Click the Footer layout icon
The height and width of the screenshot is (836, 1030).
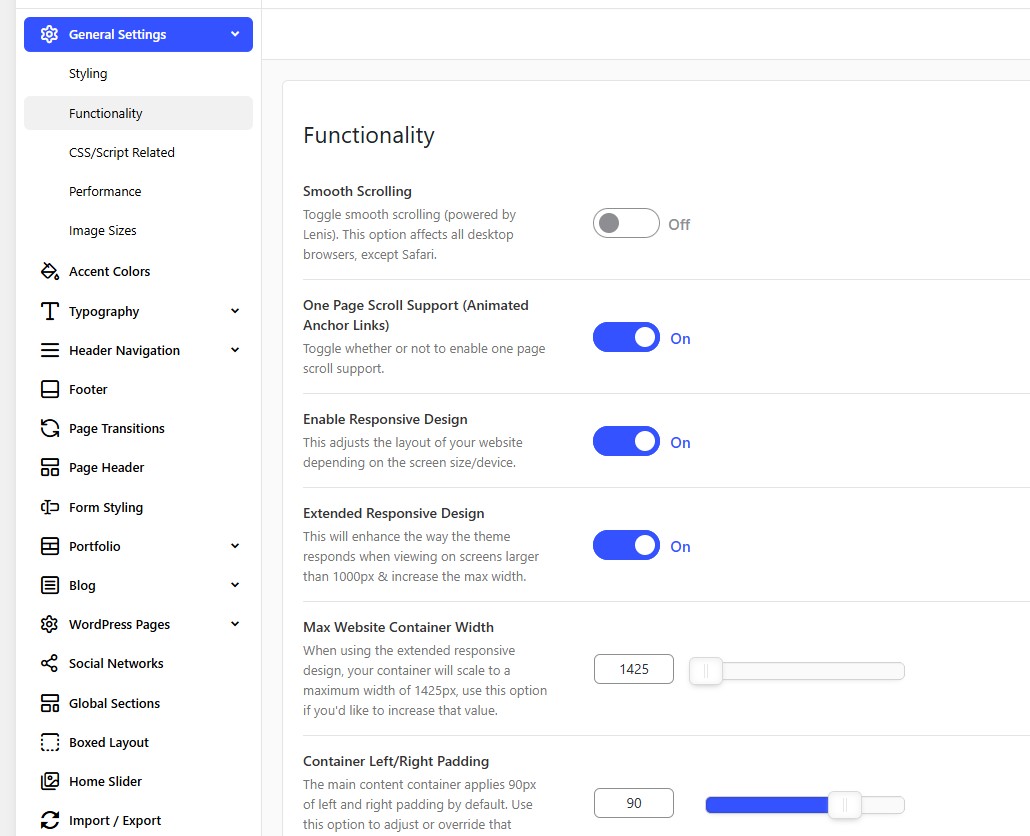(49, 389)
